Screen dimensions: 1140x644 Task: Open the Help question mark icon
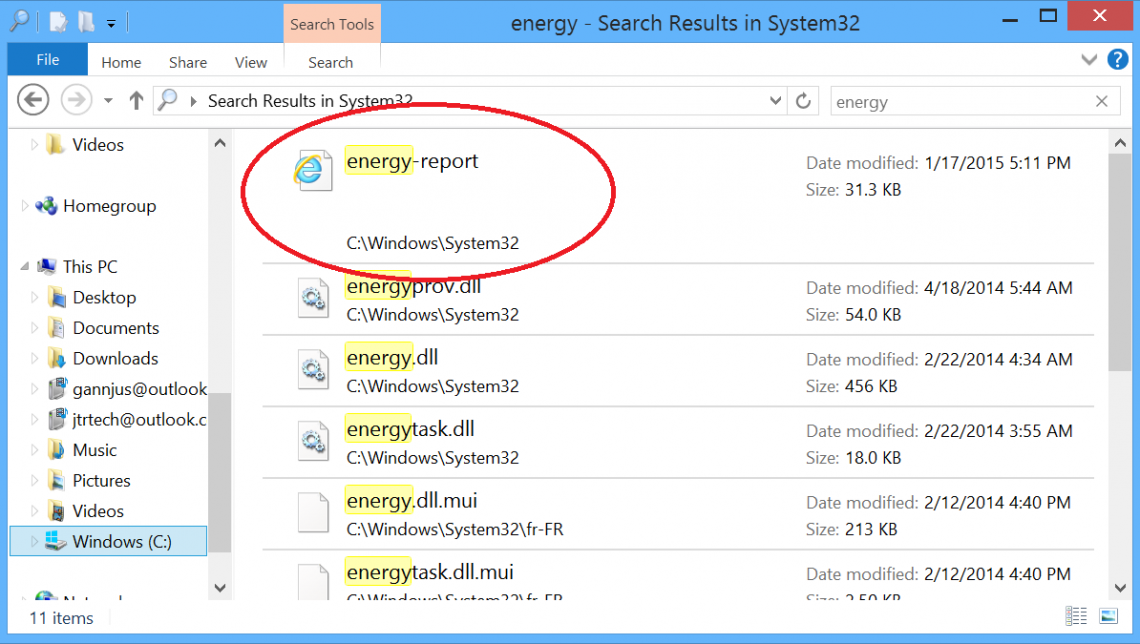pyautogui.click(x=1117, y=60)
